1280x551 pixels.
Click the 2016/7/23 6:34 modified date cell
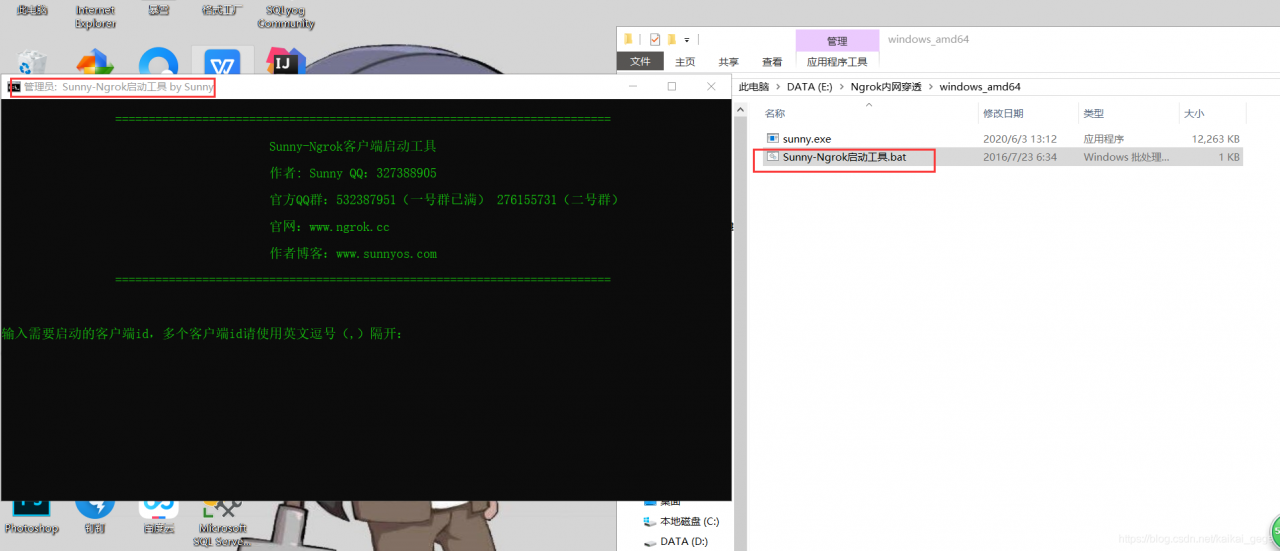point(1020,157)
